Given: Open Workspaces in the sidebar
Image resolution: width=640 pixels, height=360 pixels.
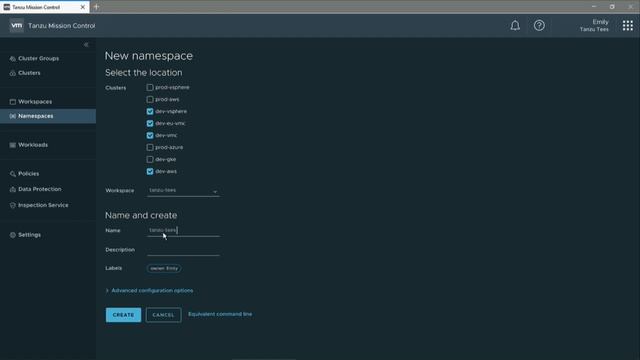Looking at the screenshot, I should tap(35, 102).
